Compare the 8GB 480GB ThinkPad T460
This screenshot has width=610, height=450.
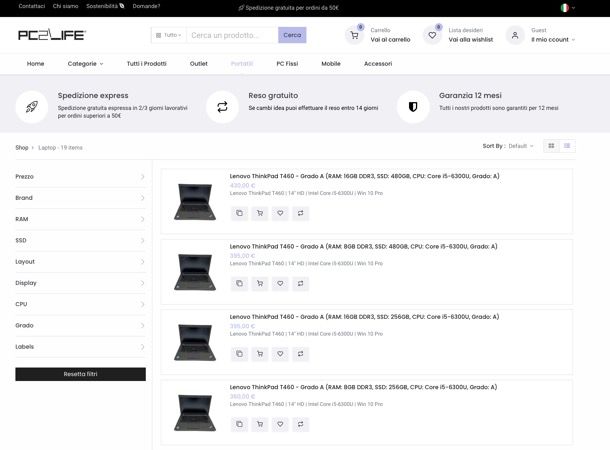click(300, 284)
